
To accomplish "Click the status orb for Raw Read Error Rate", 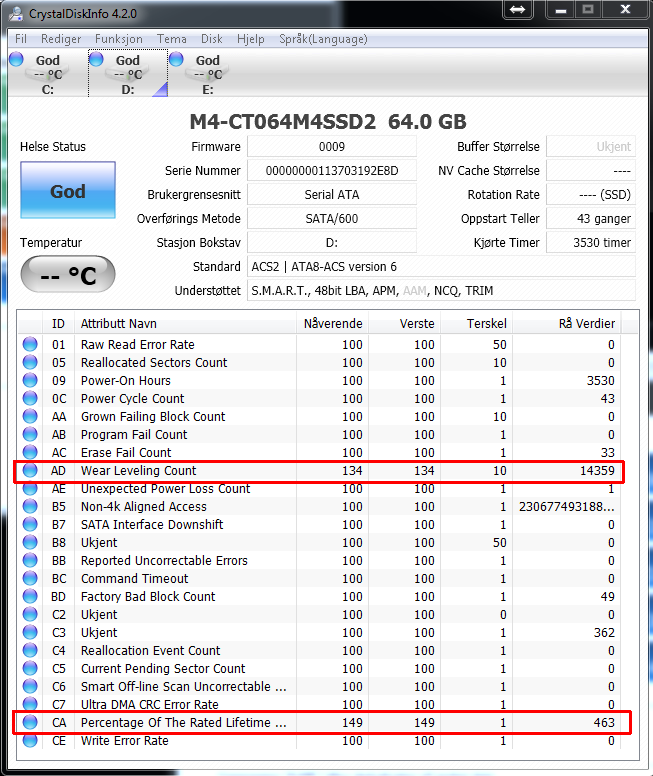I will [x=30, y=344].
